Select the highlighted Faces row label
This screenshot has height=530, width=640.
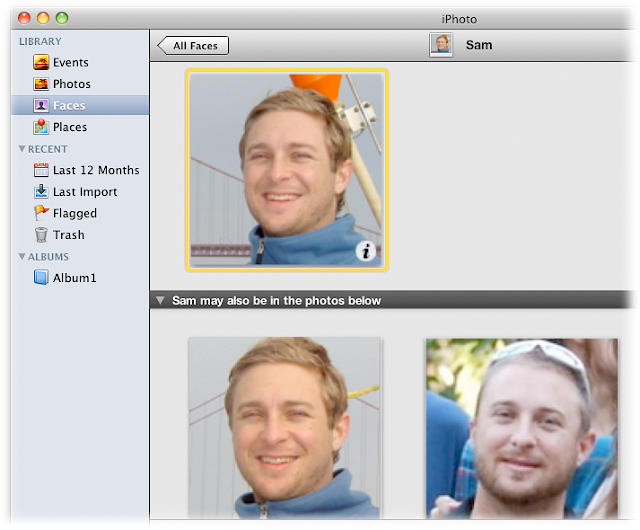(69, 105)
